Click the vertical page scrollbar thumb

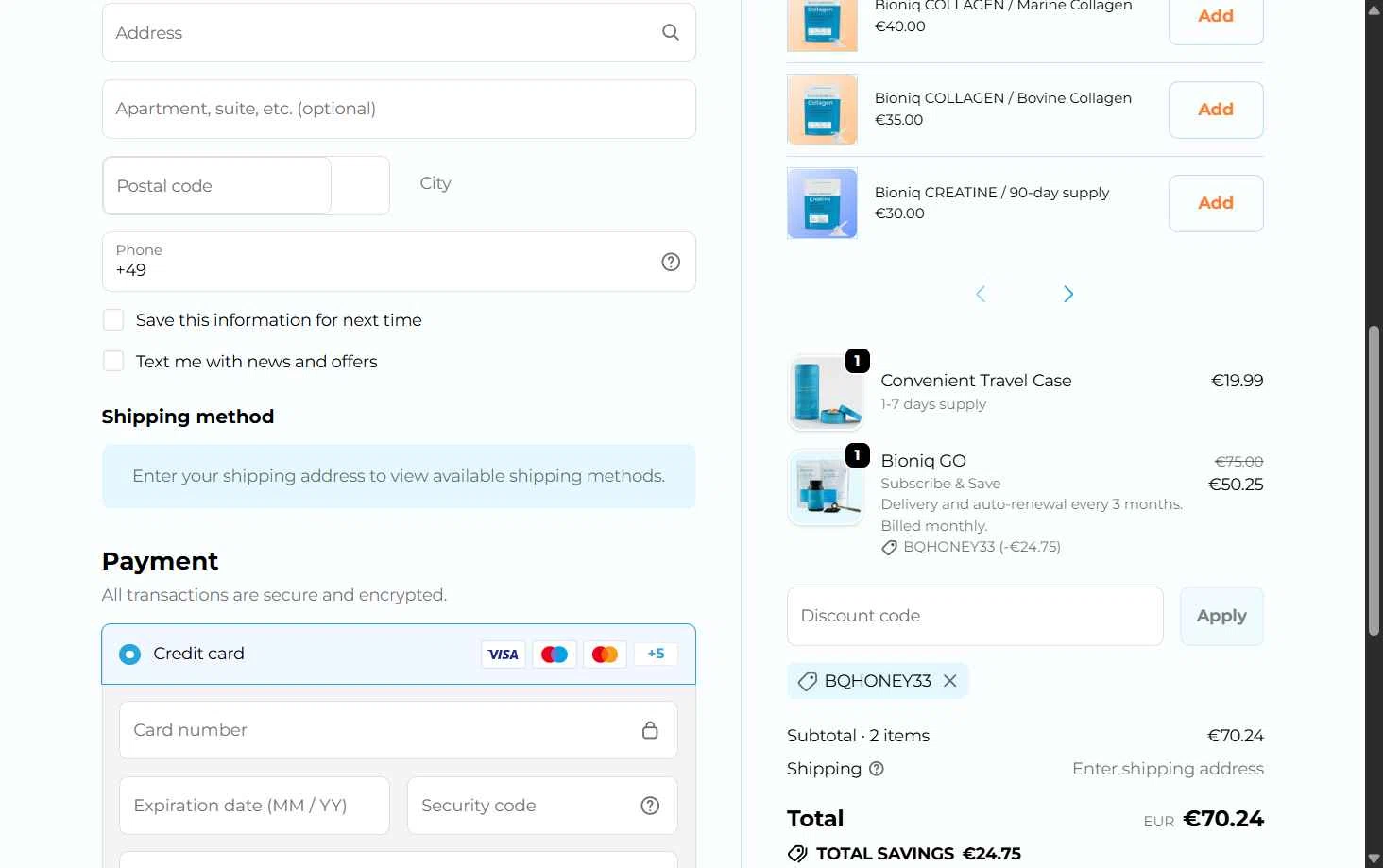(x=1374, y=481)
